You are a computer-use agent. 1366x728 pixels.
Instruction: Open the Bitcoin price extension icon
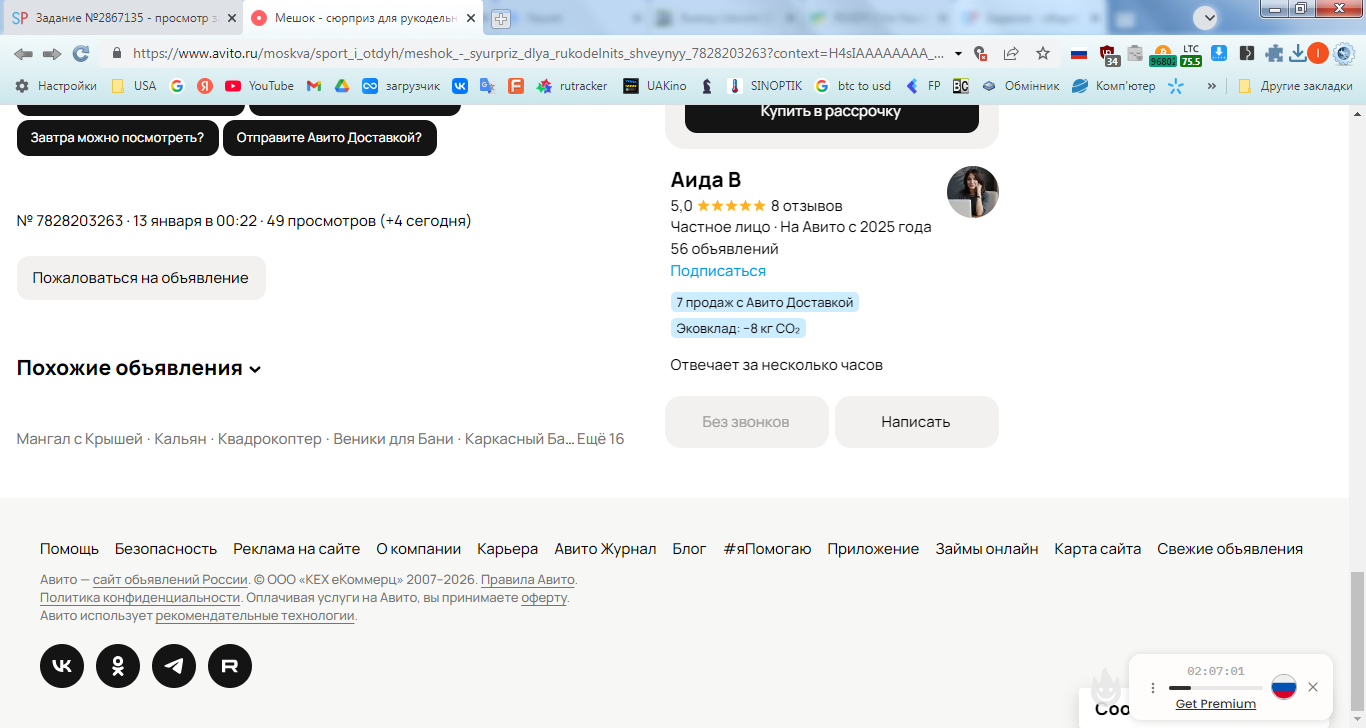1162,55
